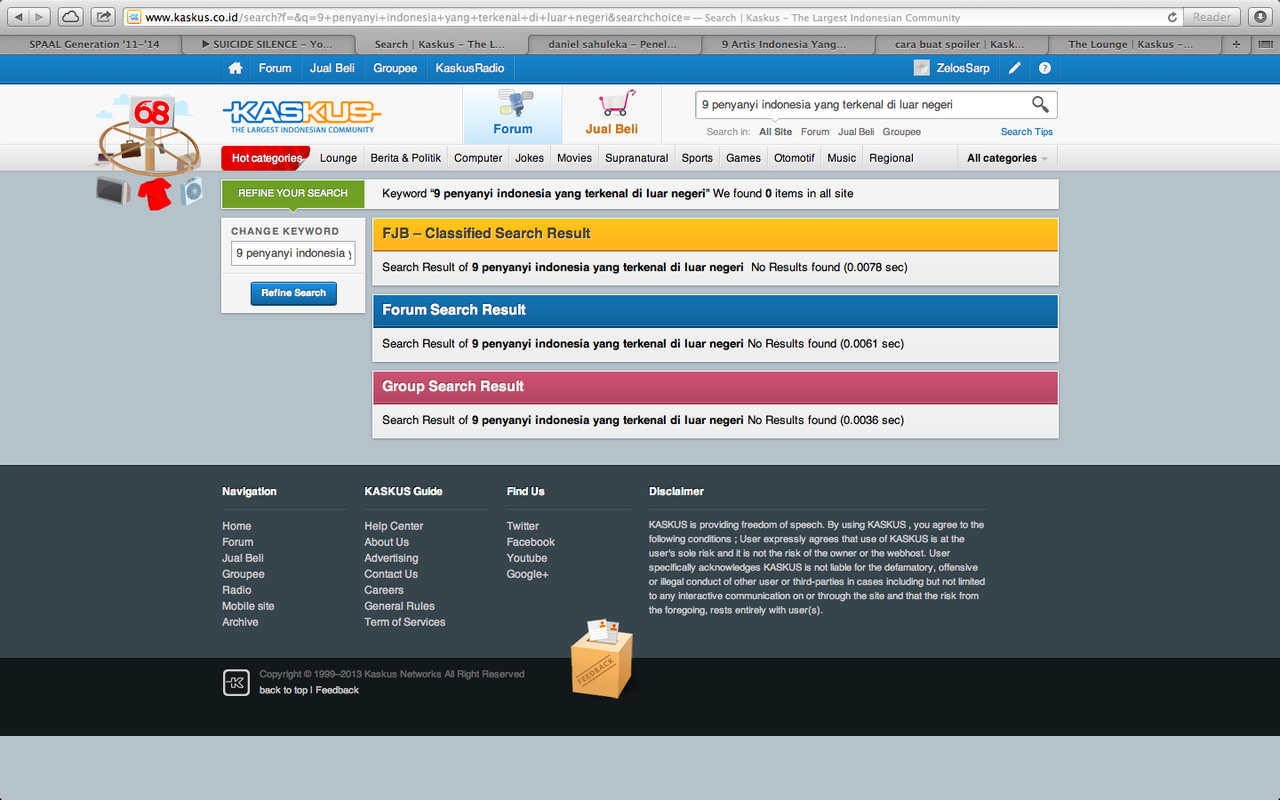Screen dimensions: 1280x800
Task: Reload the page via refresh icon
Action: coord(1172,17)
